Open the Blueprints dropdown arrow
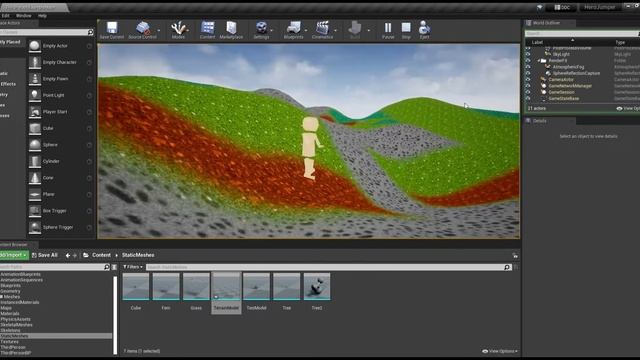 click(x=306, y=31)
